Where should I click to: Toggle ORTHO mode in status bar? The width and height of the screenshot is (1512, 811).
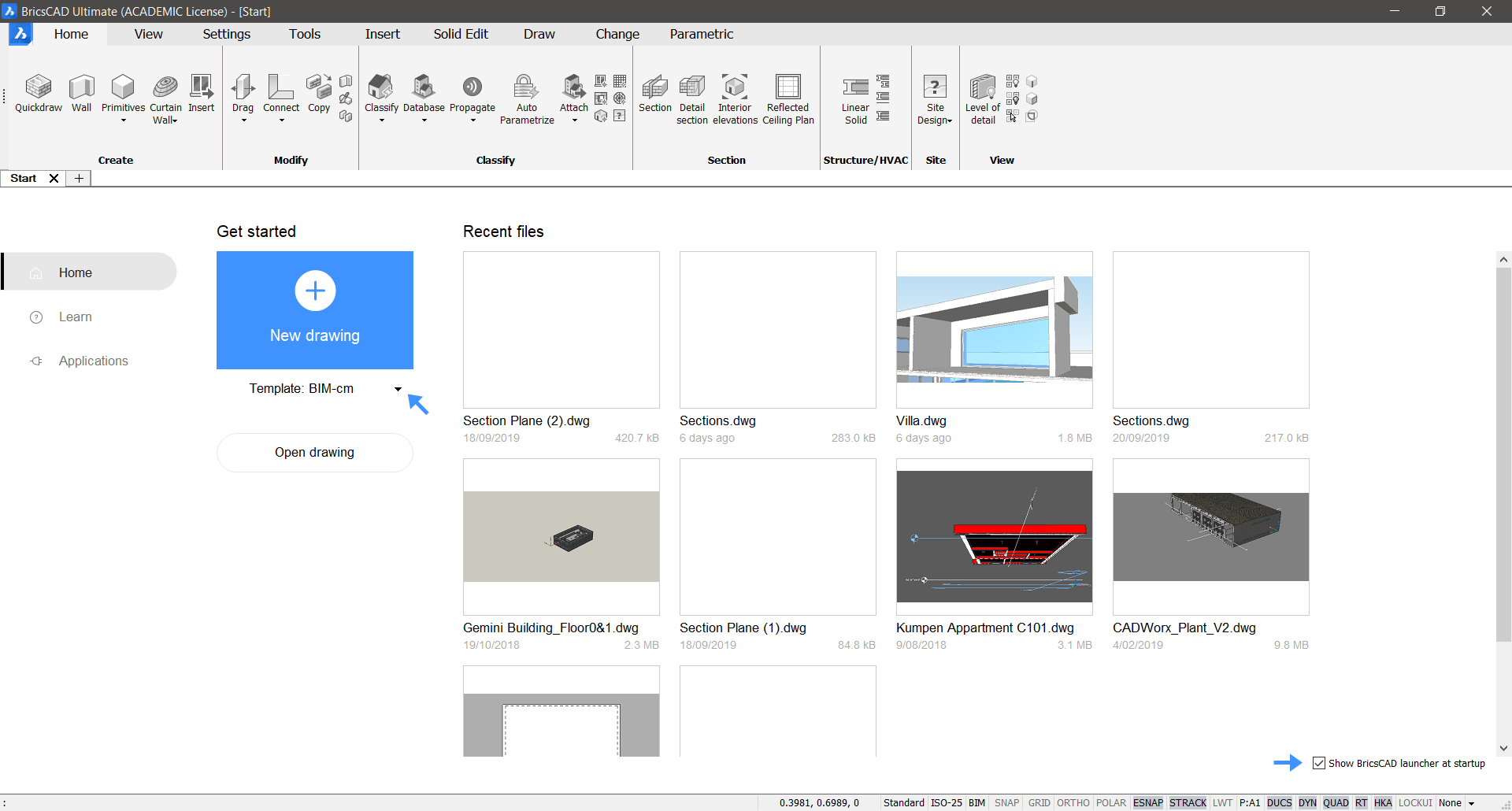pyautogui.click(x=1073, y=802)
